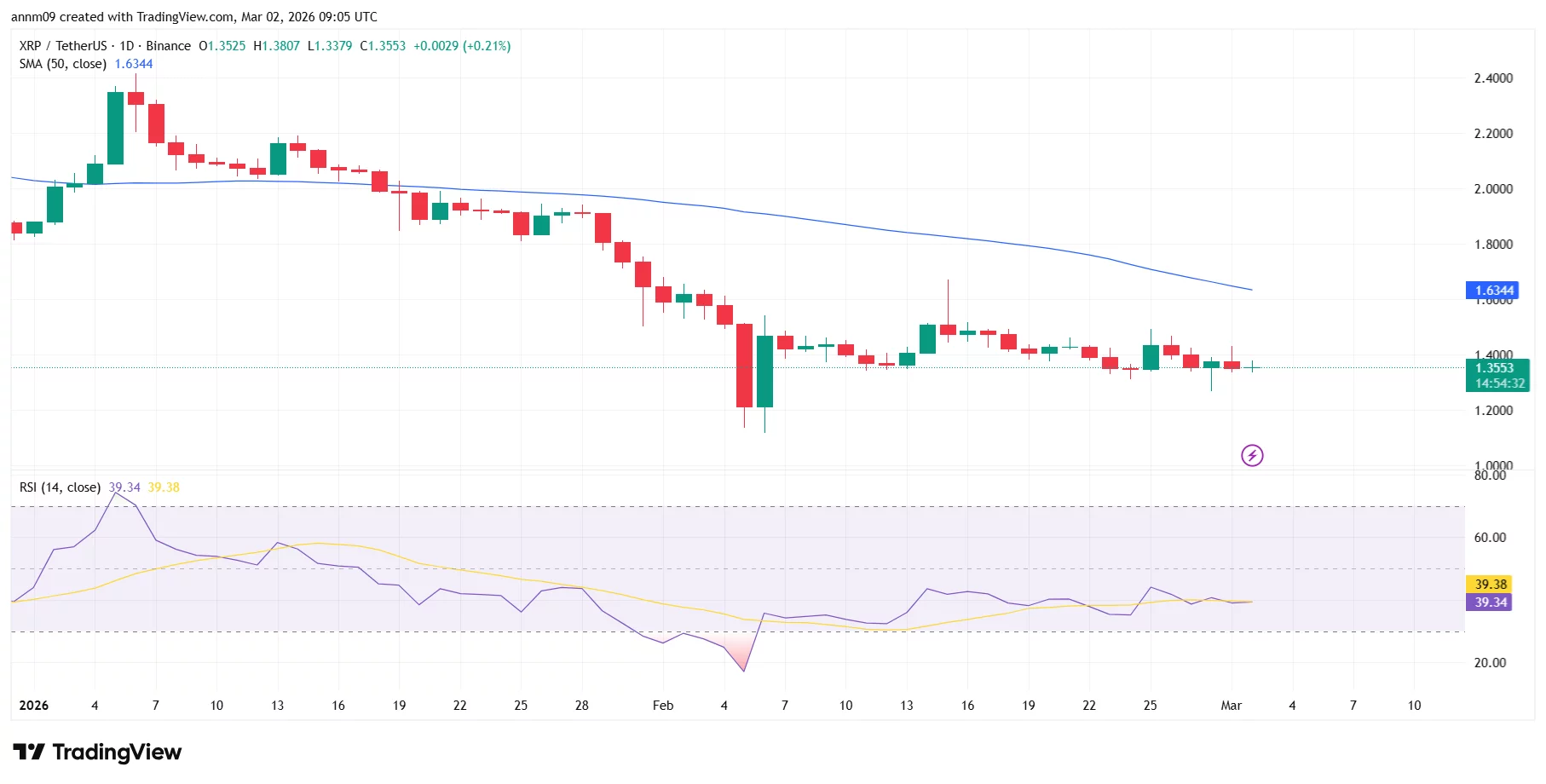Screen dimensions: 1546x784
Task: Click '2026' on the time axis
Action: (34, 706)
